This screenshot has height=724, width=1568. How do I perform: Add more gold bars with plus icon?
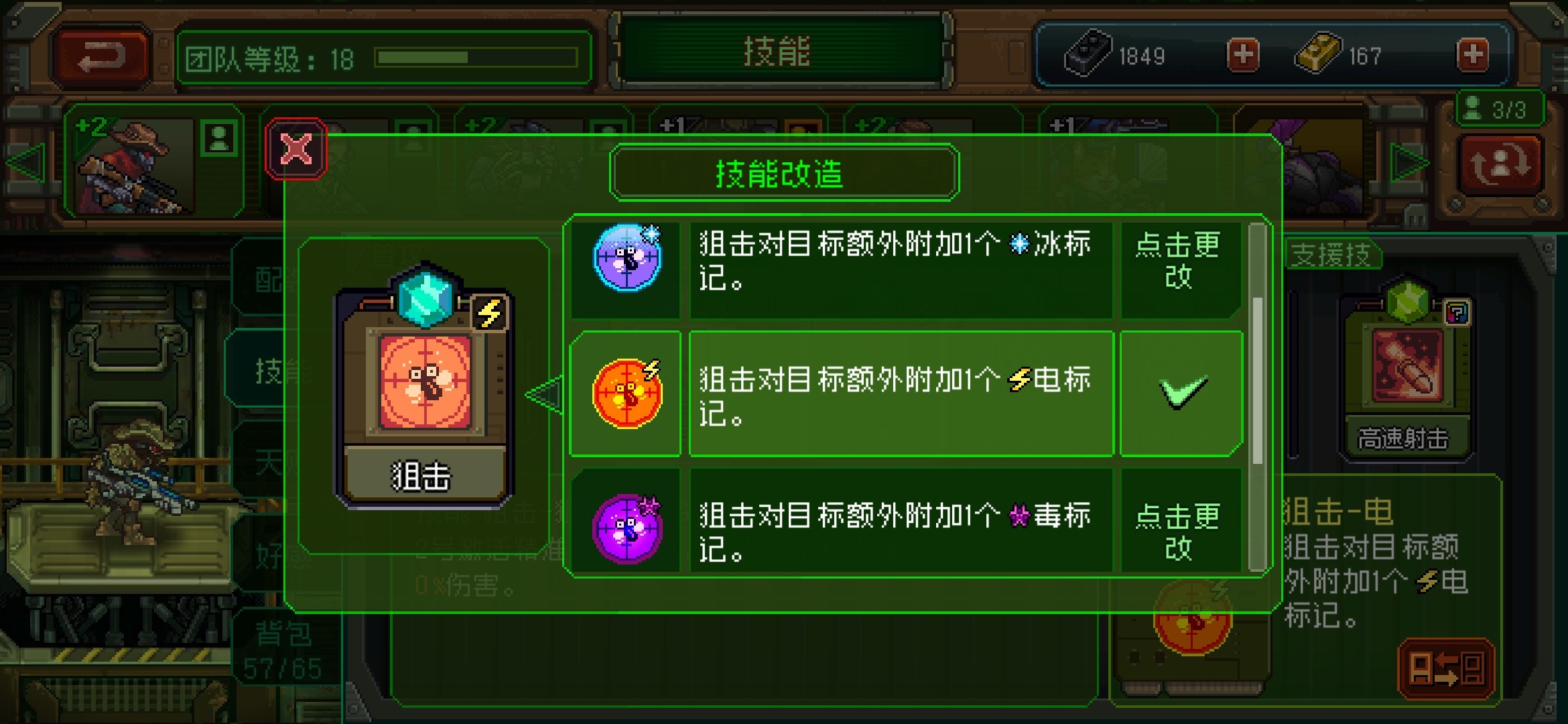(1473, 55)
